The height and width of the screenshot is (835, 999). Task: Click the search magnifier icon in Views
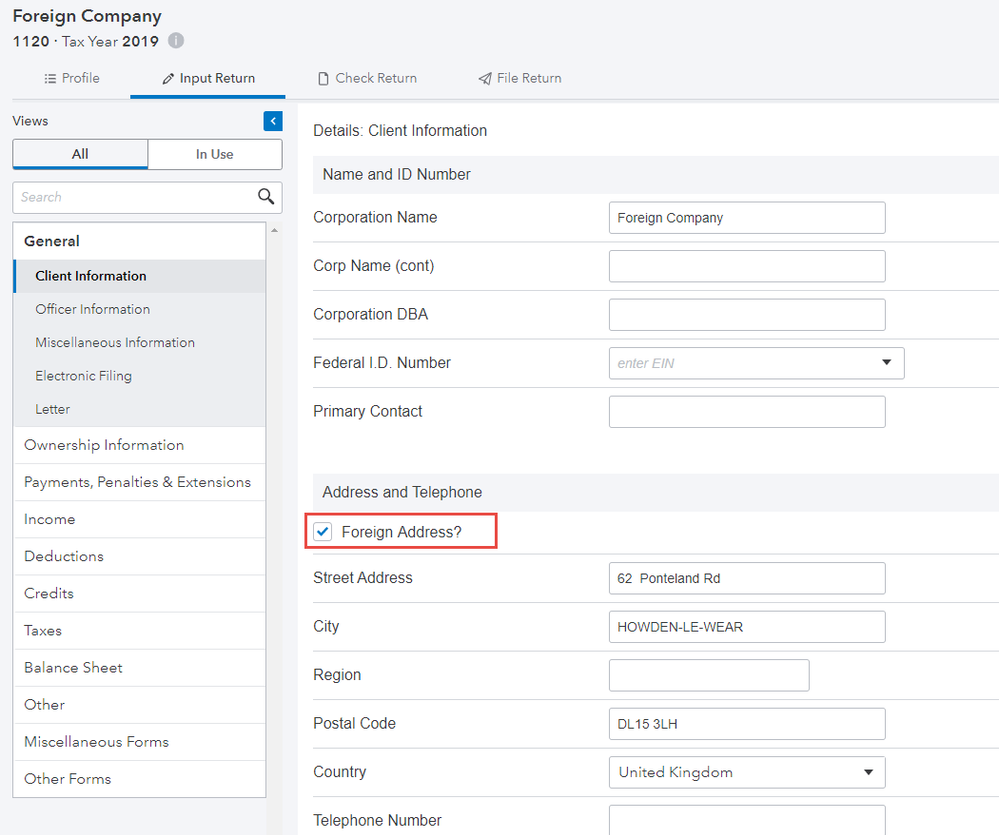[266, 196]
